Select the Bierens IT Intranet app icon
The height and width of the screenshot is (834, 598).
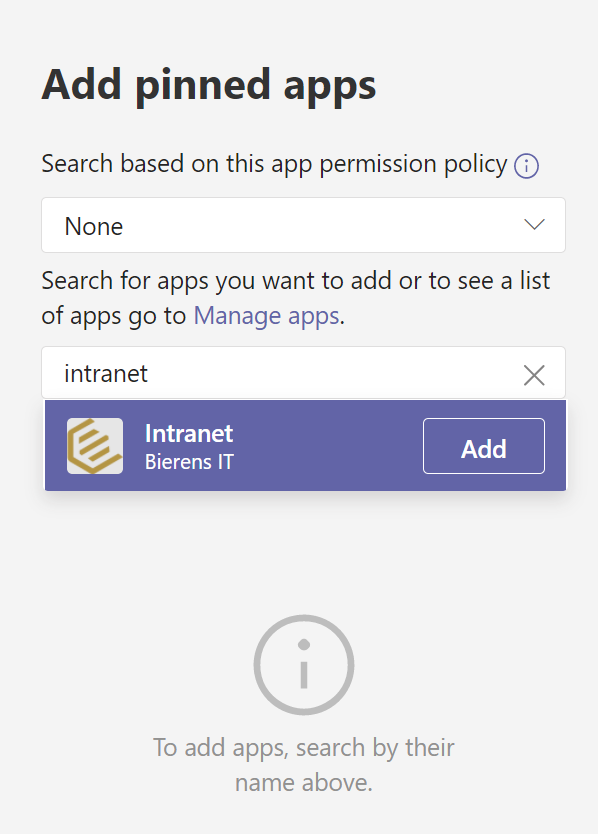(95, 445)
